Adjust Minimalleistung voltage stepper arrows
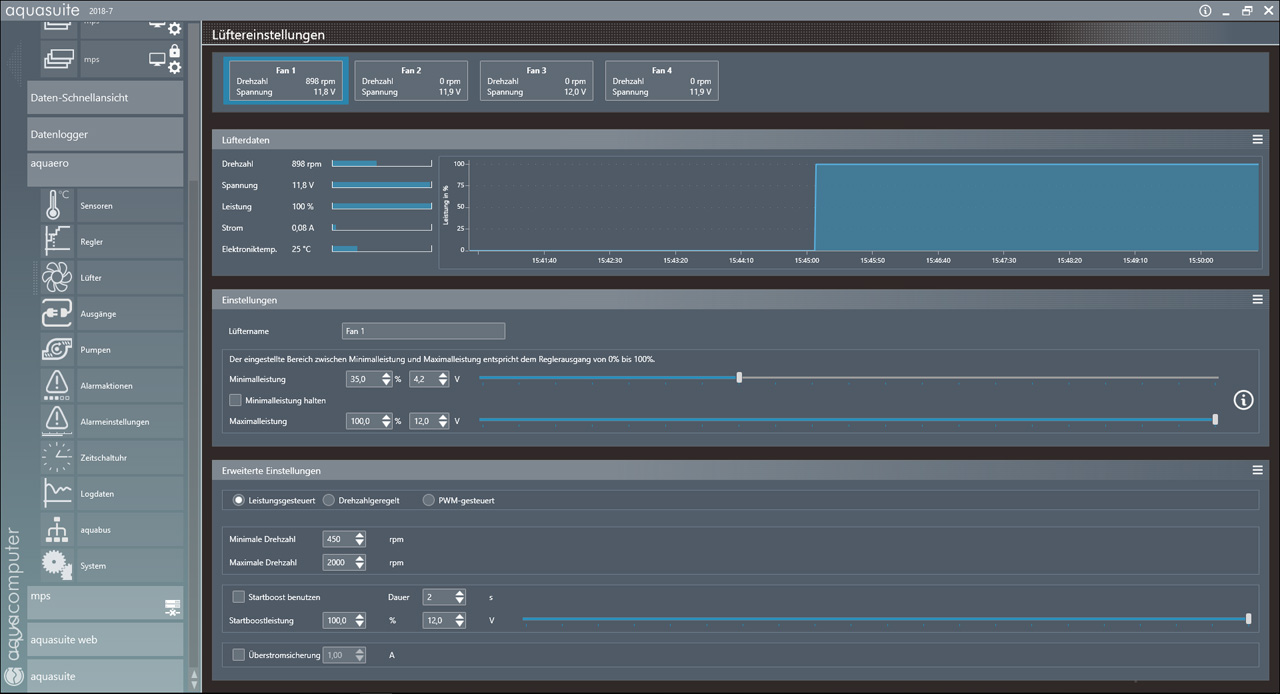This screenshot has height=694, width=1280. point(444,379)
